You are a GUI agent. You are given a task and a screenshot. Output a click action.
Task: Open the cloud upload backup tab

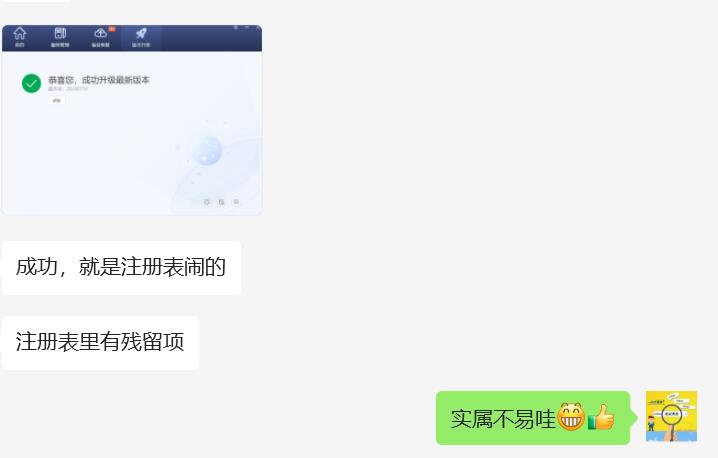(100, 37)
